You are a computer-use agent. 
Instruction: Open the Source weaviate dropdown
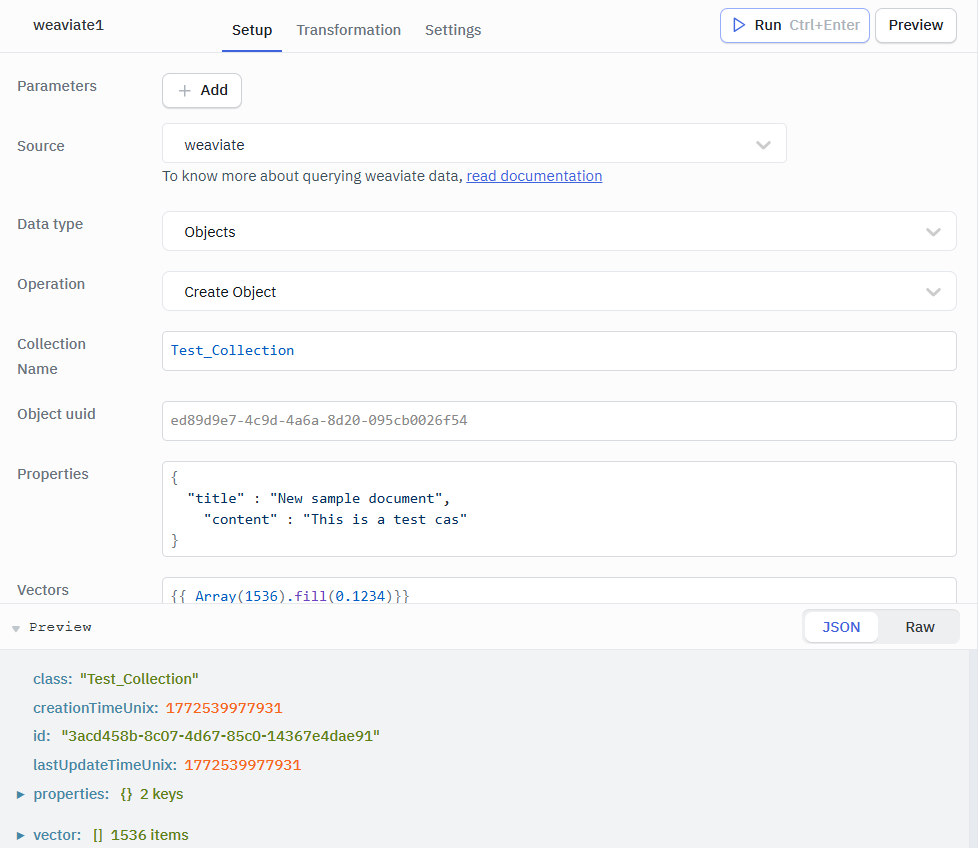pos(474,145)
